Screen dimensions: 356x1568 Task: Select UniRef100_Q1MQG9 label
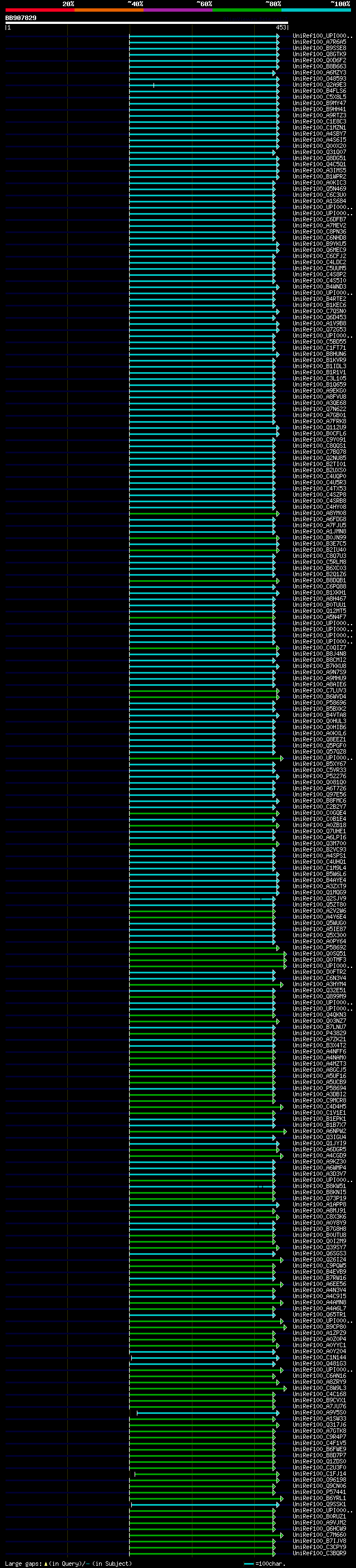click(x=319, y=893)
